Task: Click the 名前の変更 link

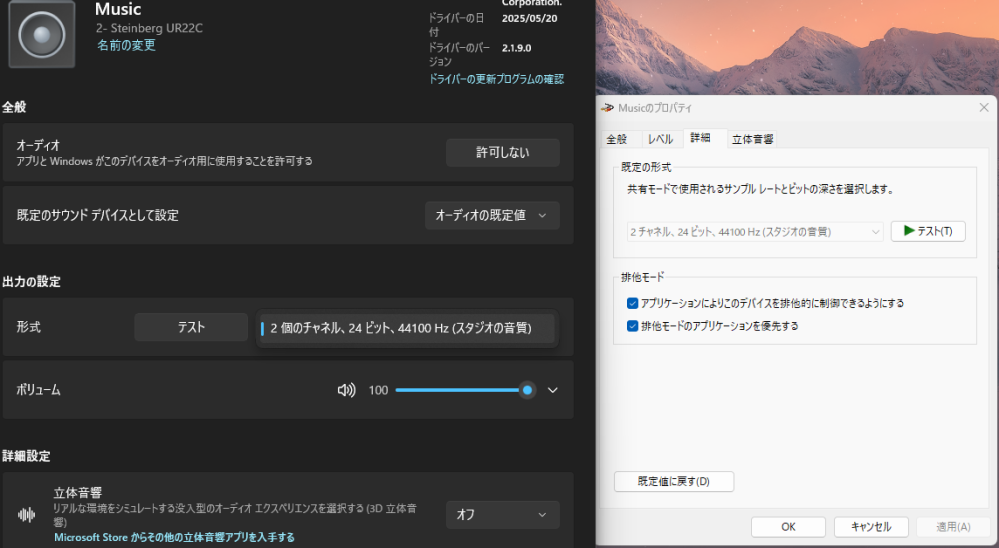Action: pos(126,45)
